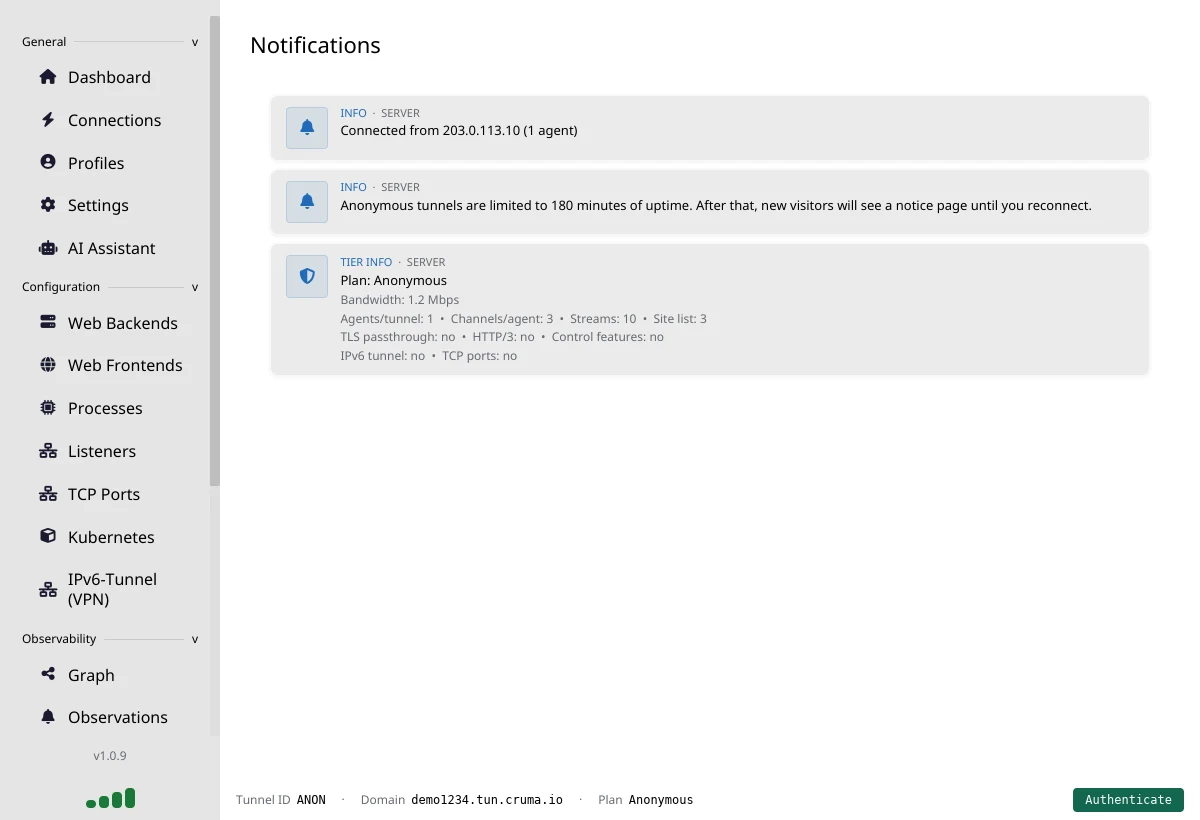This screenshot has height=820, width=1200.
Task: Click the Processes chip icon
Action: click(48, 408)
